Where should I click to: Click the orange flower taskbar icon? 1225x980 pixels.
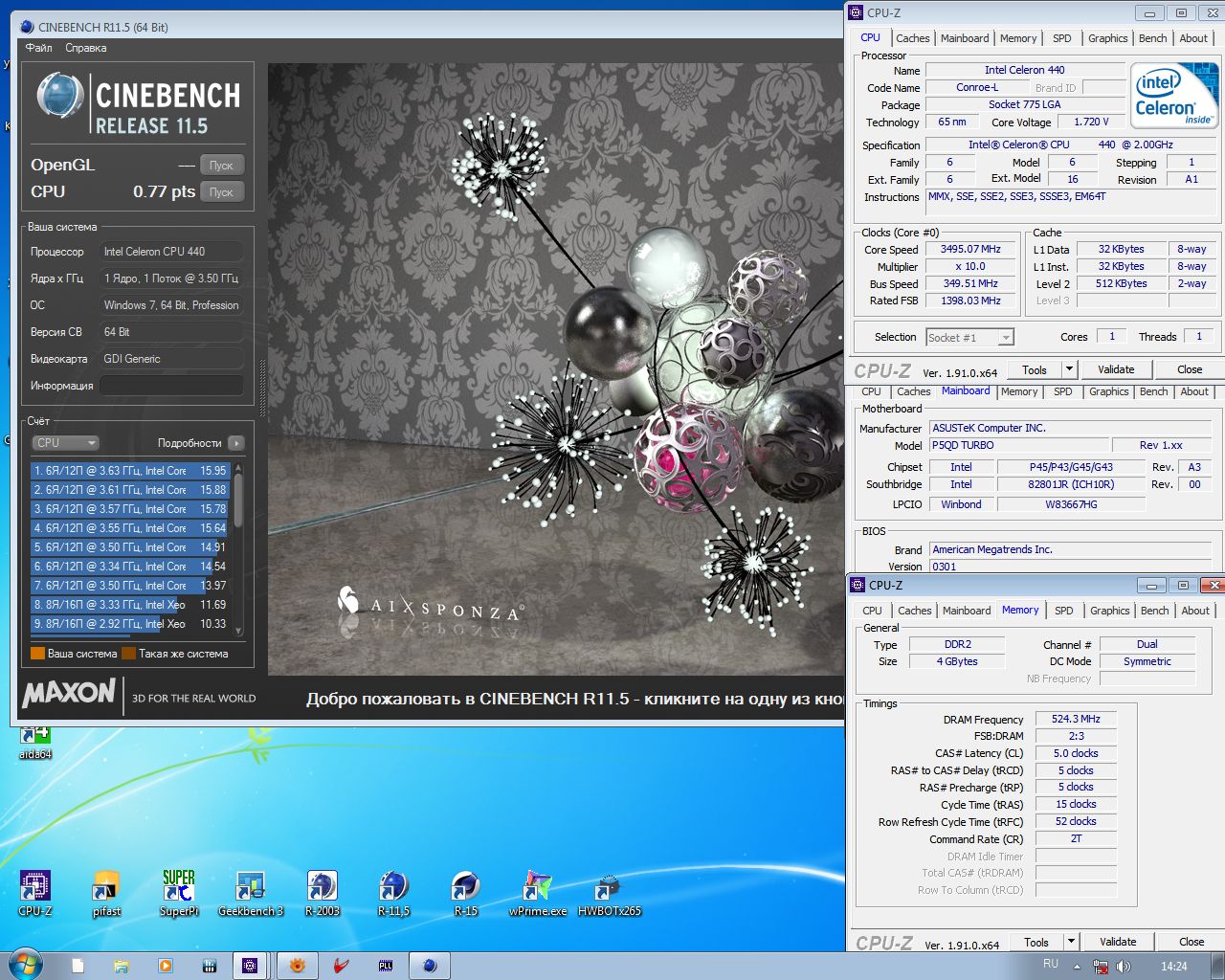click(297, 966)
